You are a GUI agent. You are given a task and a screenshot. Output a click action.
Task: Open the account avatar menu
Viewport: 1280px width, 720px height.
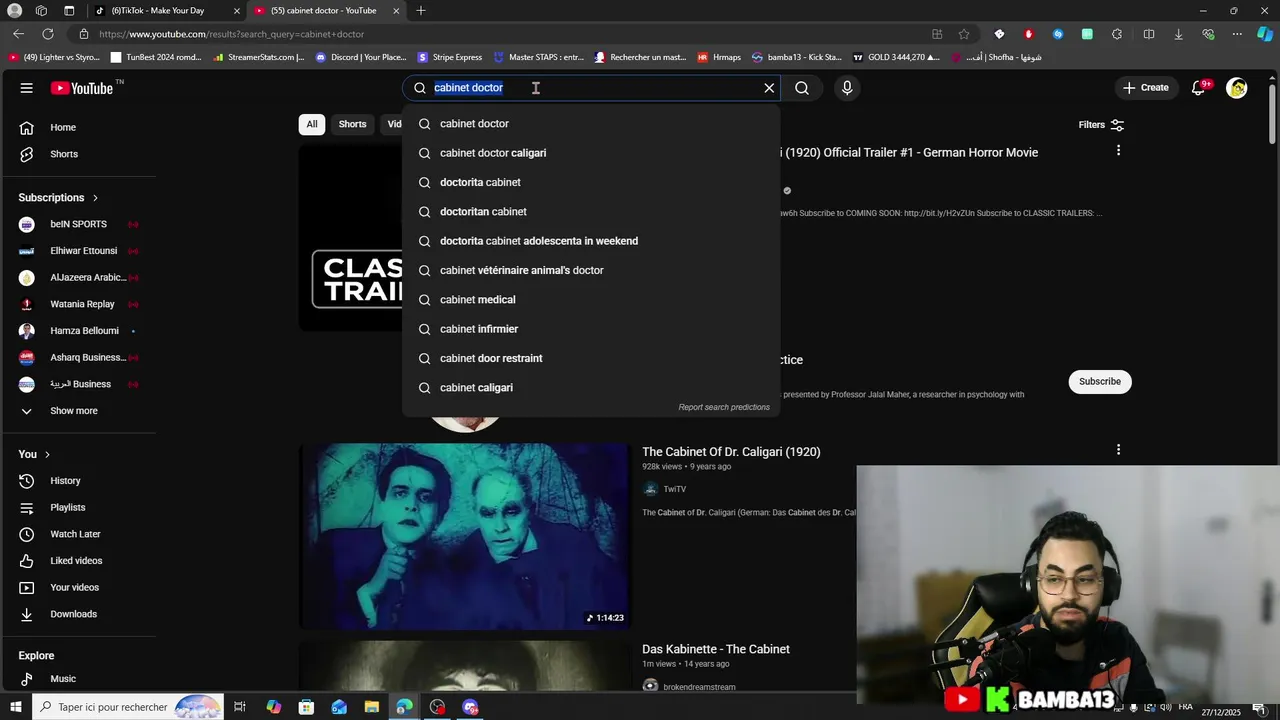coord(1237,88)
